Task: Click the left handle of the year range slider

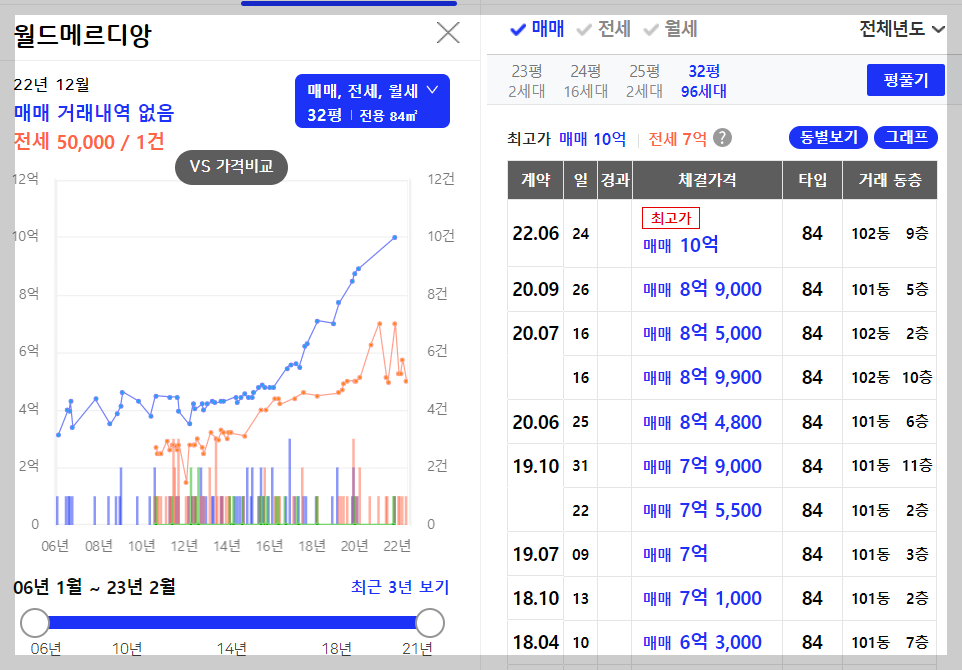Action: pos(35,622)
